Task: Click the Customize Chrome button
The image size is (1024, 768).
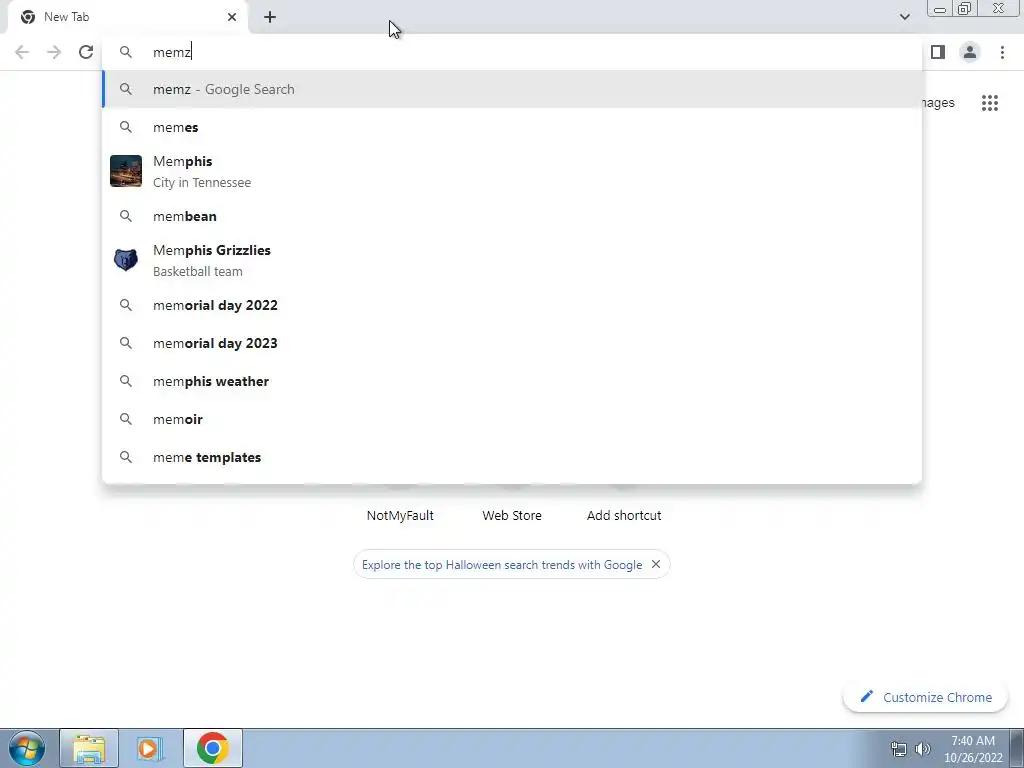Action: (x=925, y=697)
